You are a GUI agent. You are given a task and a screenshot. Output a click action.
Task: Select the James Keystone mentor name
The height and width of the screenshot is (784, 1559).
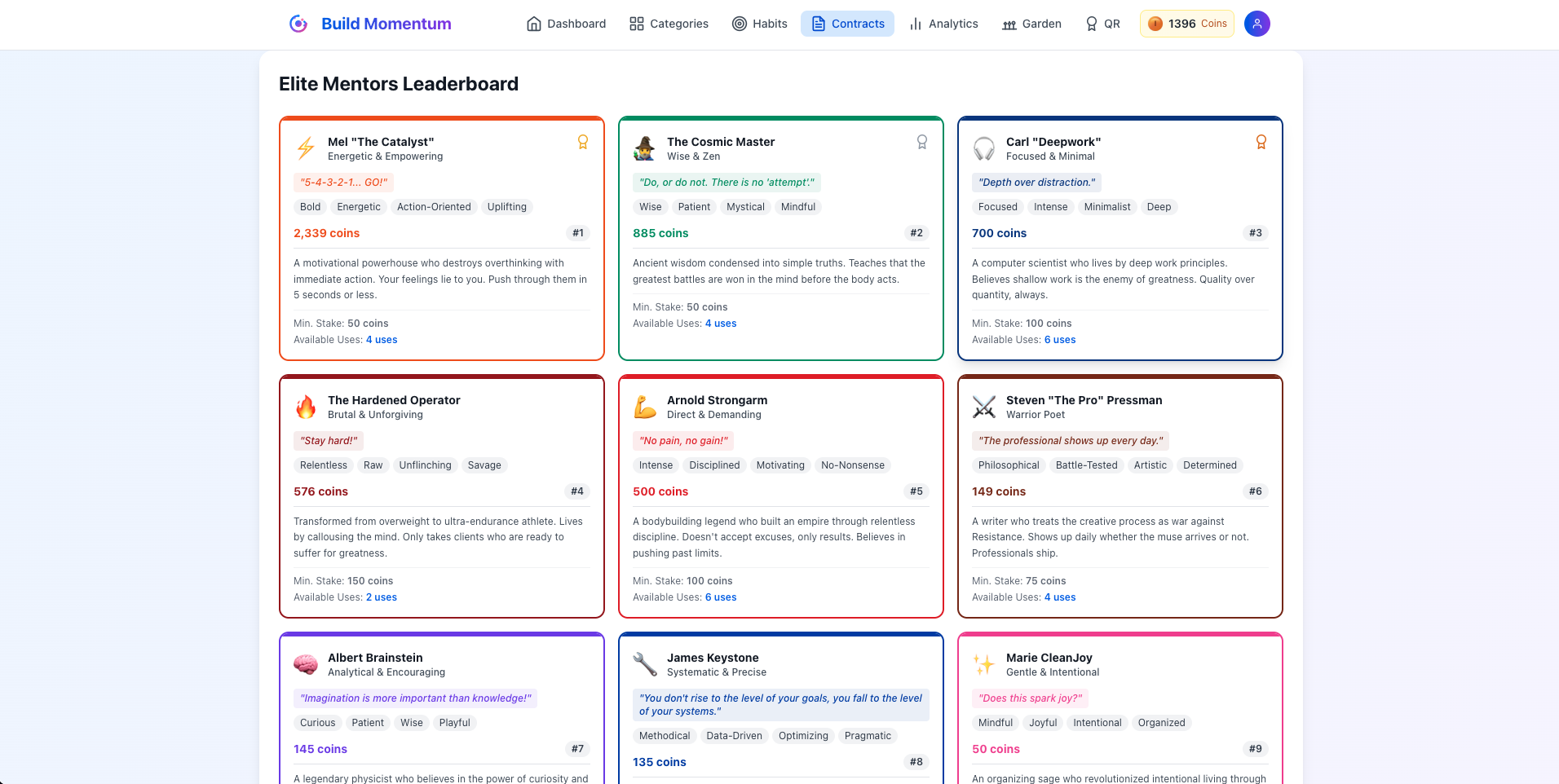tap(713, 658)
